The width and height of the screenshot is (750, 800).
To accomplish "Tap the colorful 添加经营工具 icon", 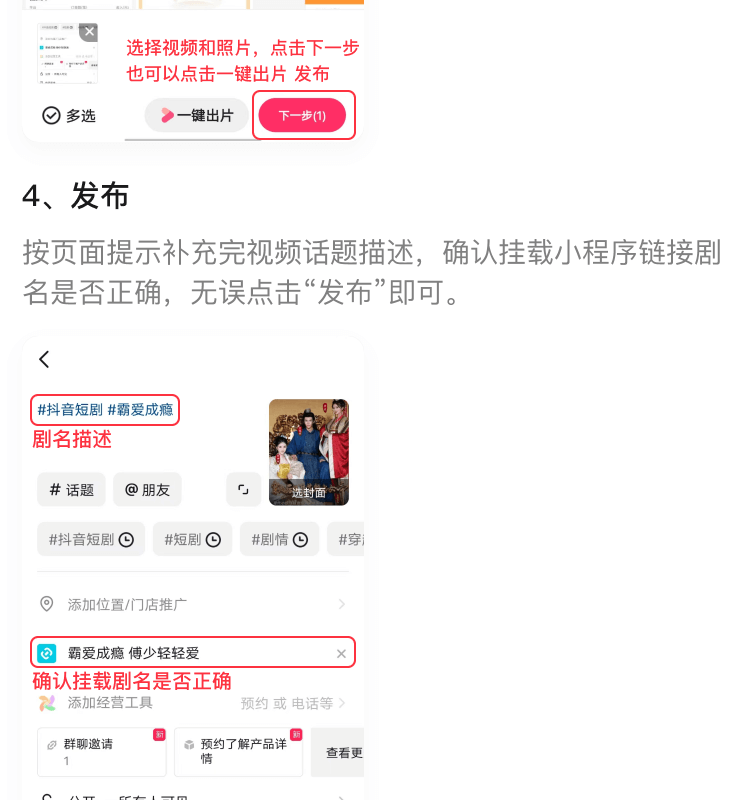I will (x=47, y=703).
